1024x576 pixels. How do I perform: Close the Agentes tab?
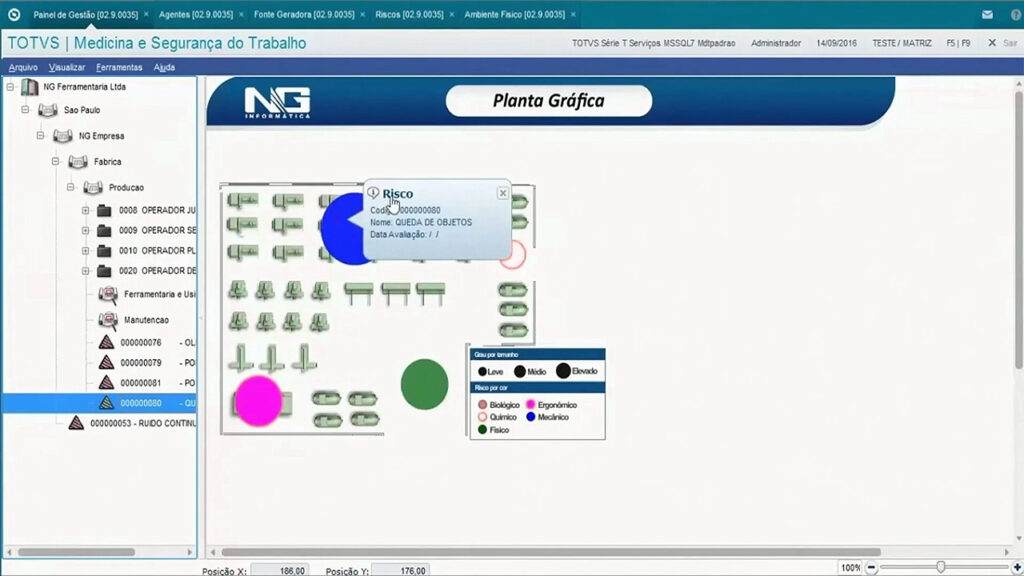click(241, 14)
